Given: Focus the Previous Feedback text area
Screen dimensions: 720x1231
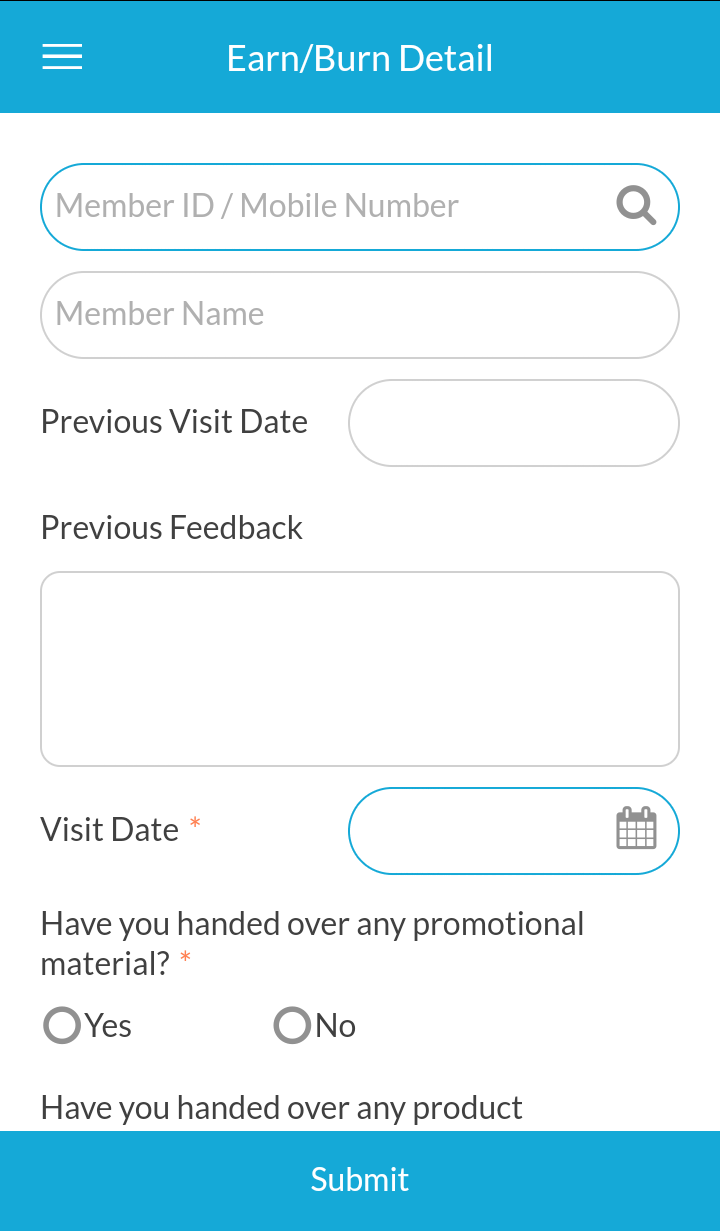Looking at the screenshot, I should 360,668.
